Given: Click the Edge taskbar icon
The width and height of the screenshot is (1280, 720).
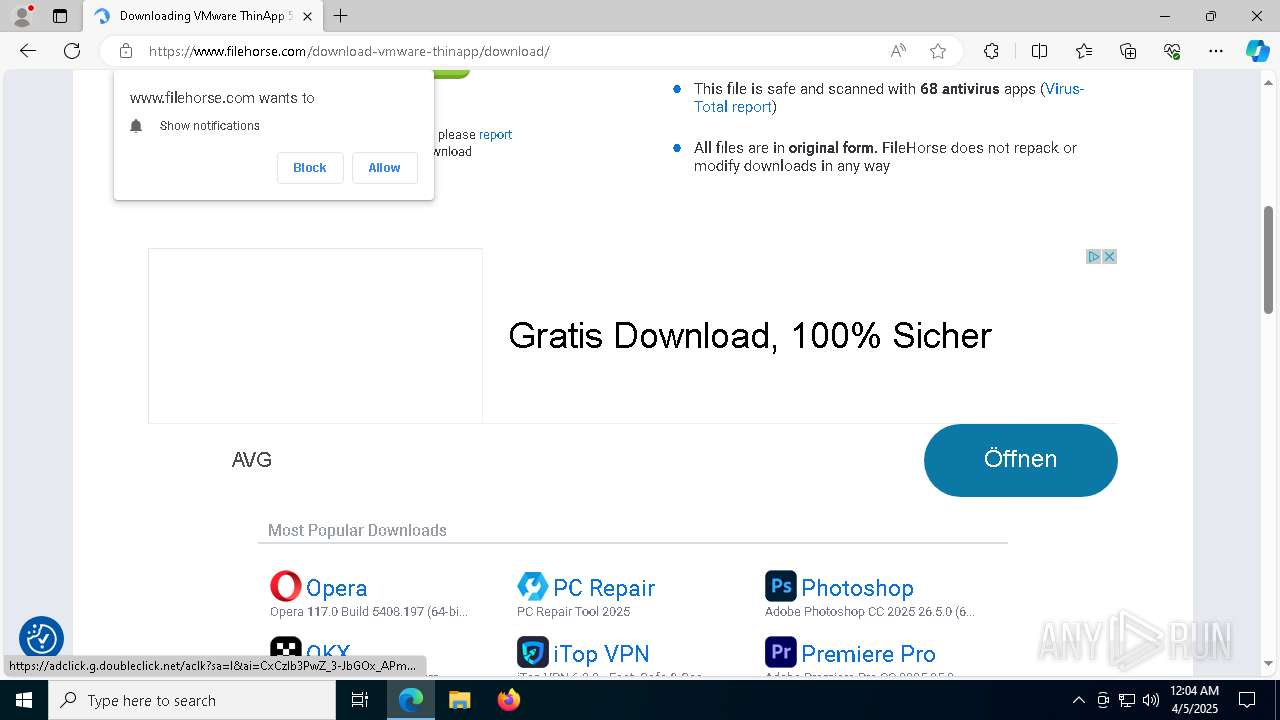Looking at the screenshot, I should click(411, 700).
